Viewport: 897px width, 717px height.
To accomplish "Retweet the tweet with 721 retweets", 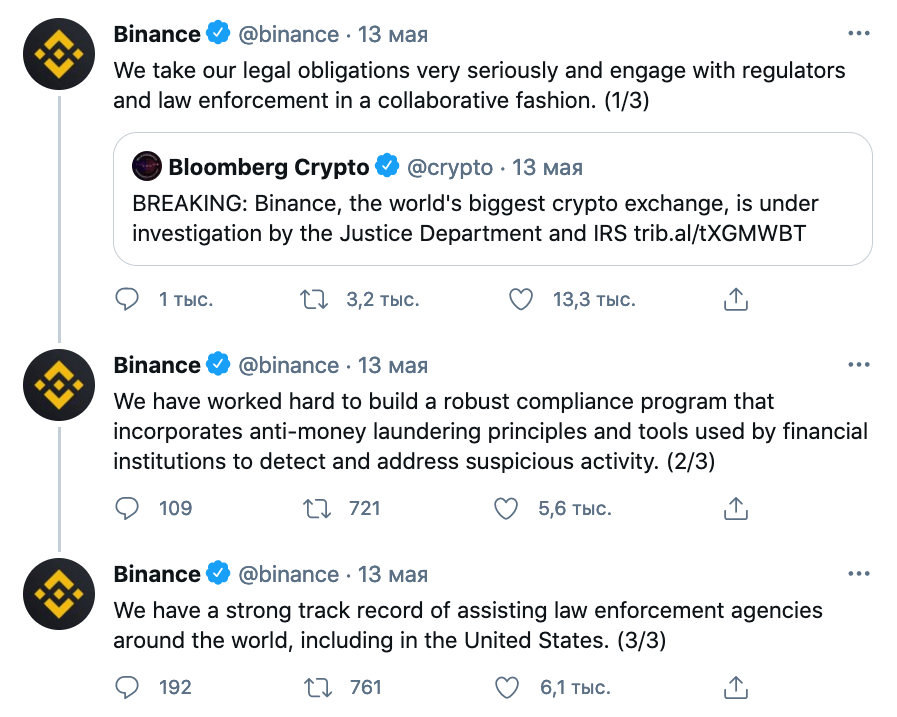I will [316, 508].
